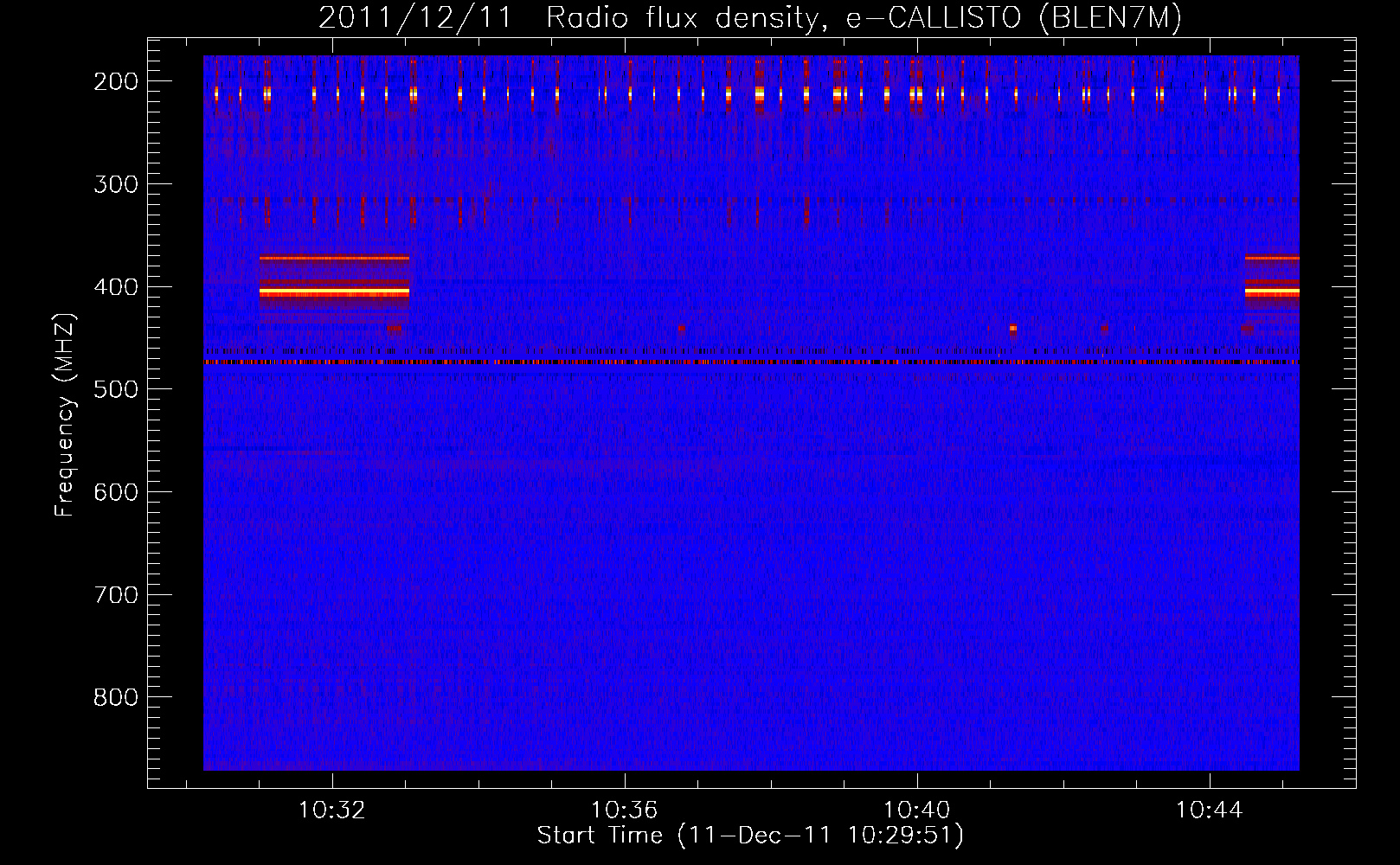
Task: Click the 200 frequency tick label
Action: [116, 81]
